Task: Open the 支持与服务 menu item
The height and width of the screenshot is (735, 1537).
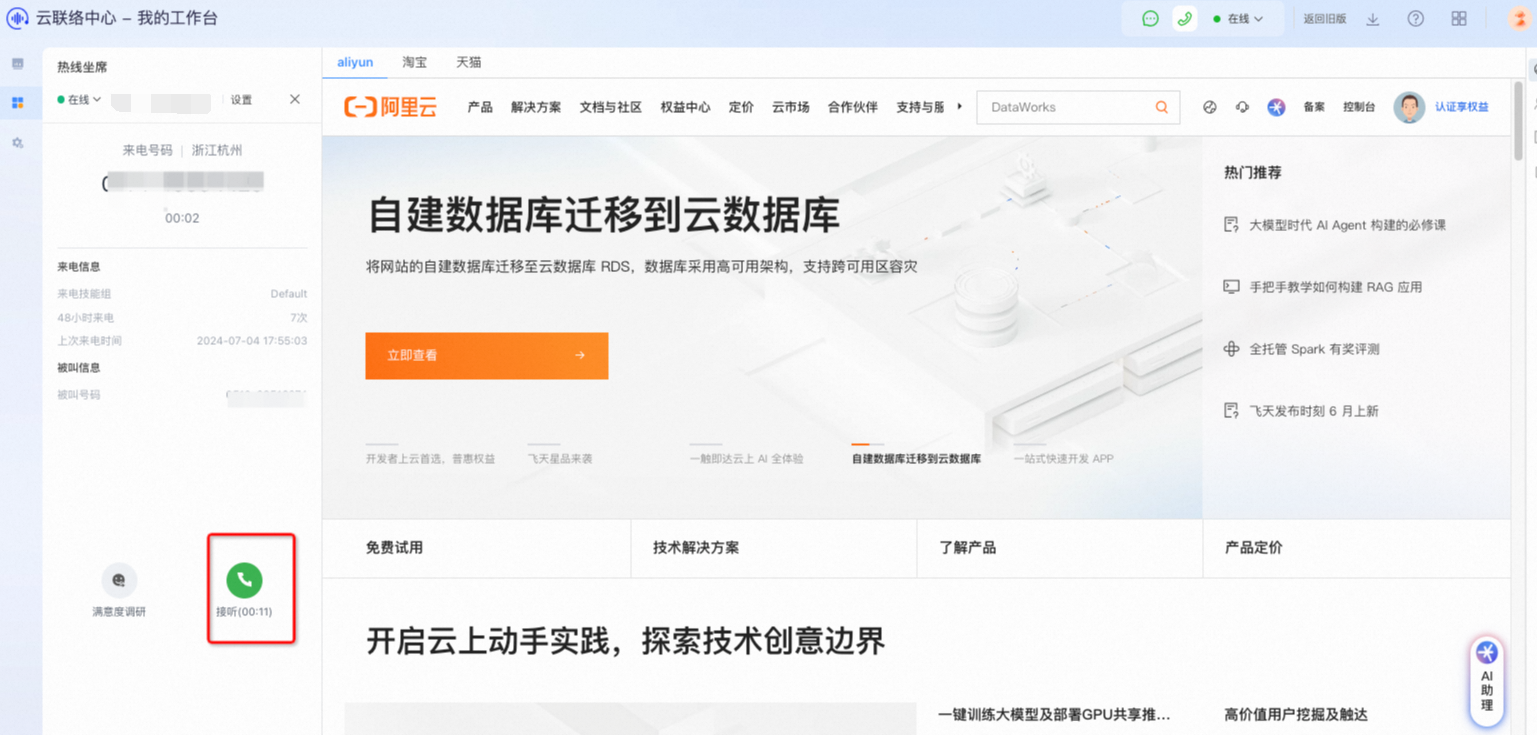Action: [x=920, y=107]
